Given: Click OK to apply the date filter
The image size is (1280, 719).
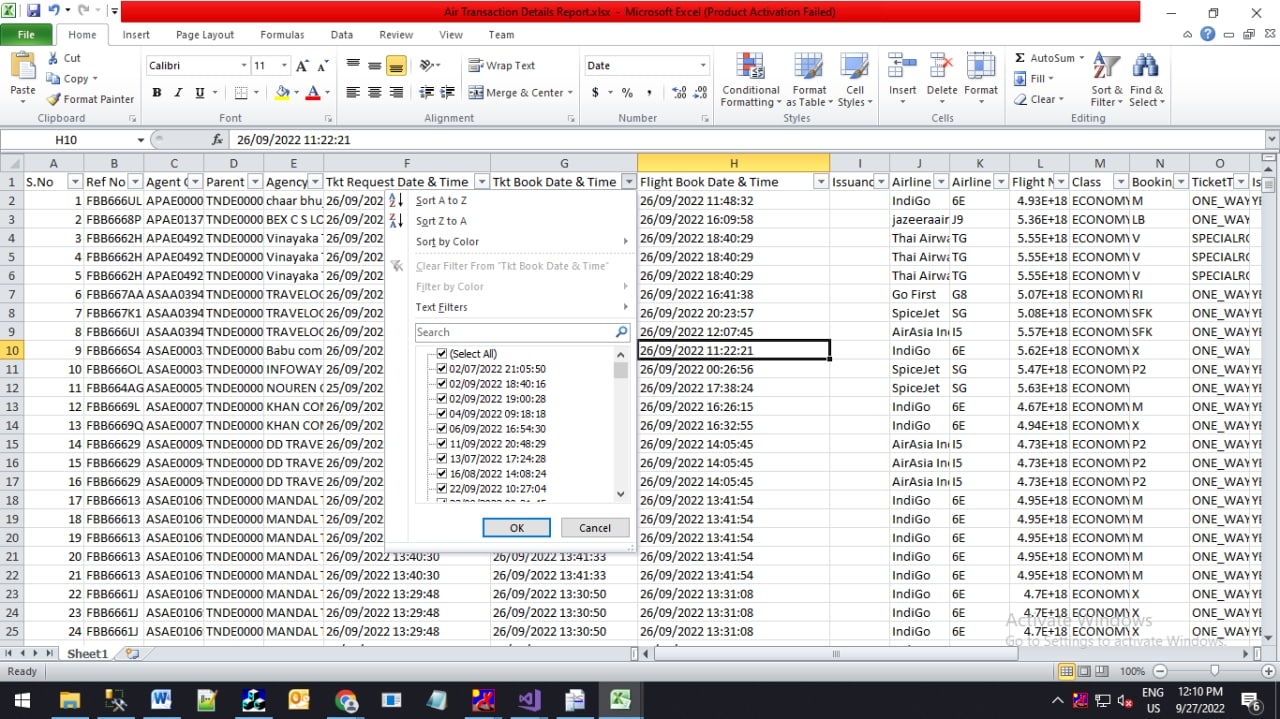Looking at the screenshot, I should click(516, 527).
